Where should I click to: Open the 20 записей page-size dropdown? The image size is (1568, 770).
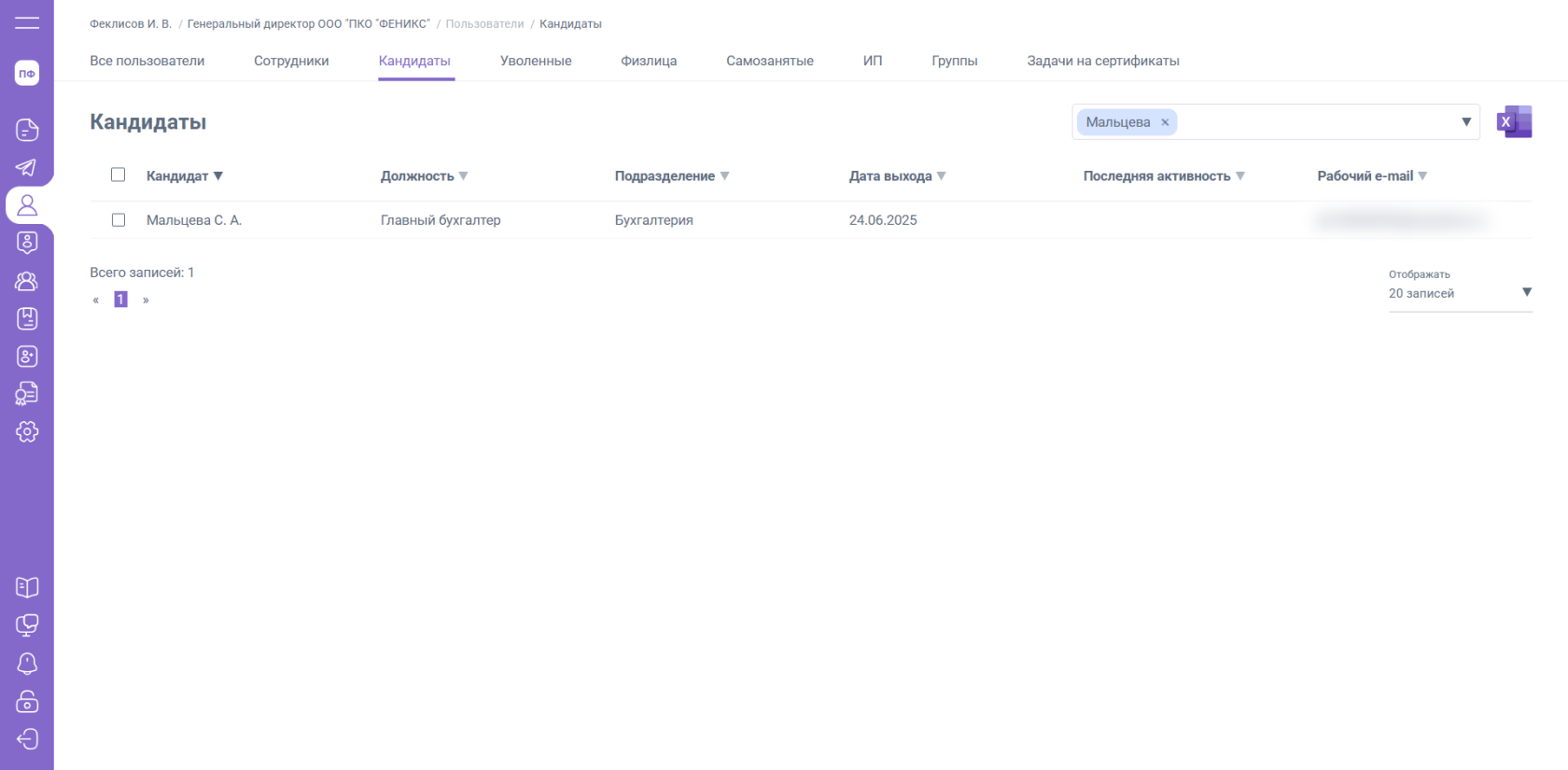[x=1460, y=293]
